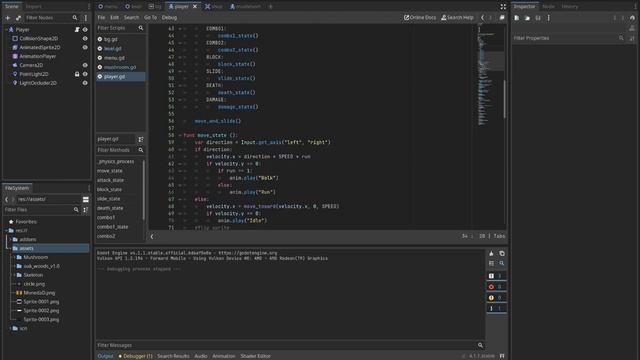
Task: Load existing resource in Inspector
Action: [x=527, y=18]
